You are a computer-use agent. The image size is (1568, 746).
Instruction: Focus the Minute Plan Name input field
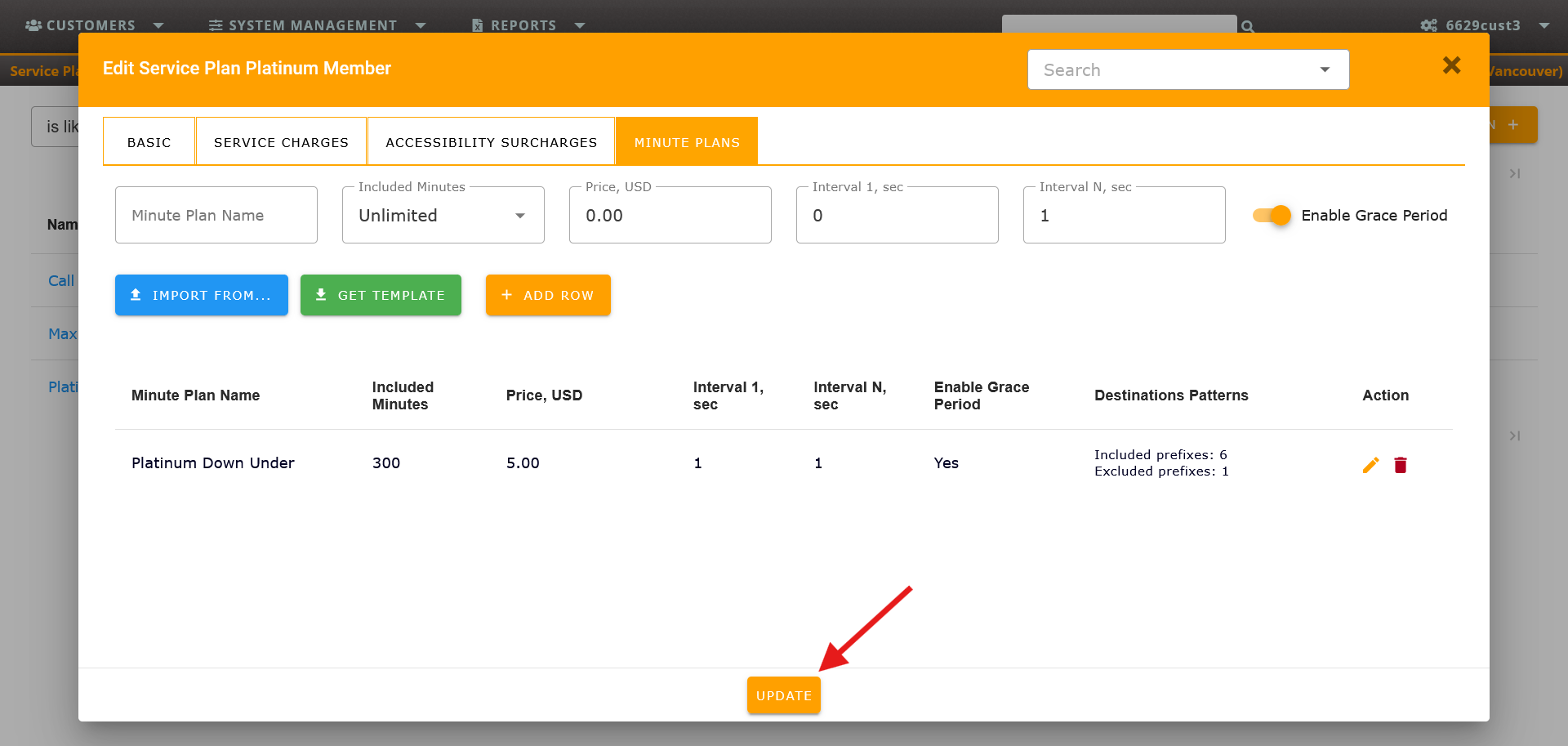tap(216, 215)
